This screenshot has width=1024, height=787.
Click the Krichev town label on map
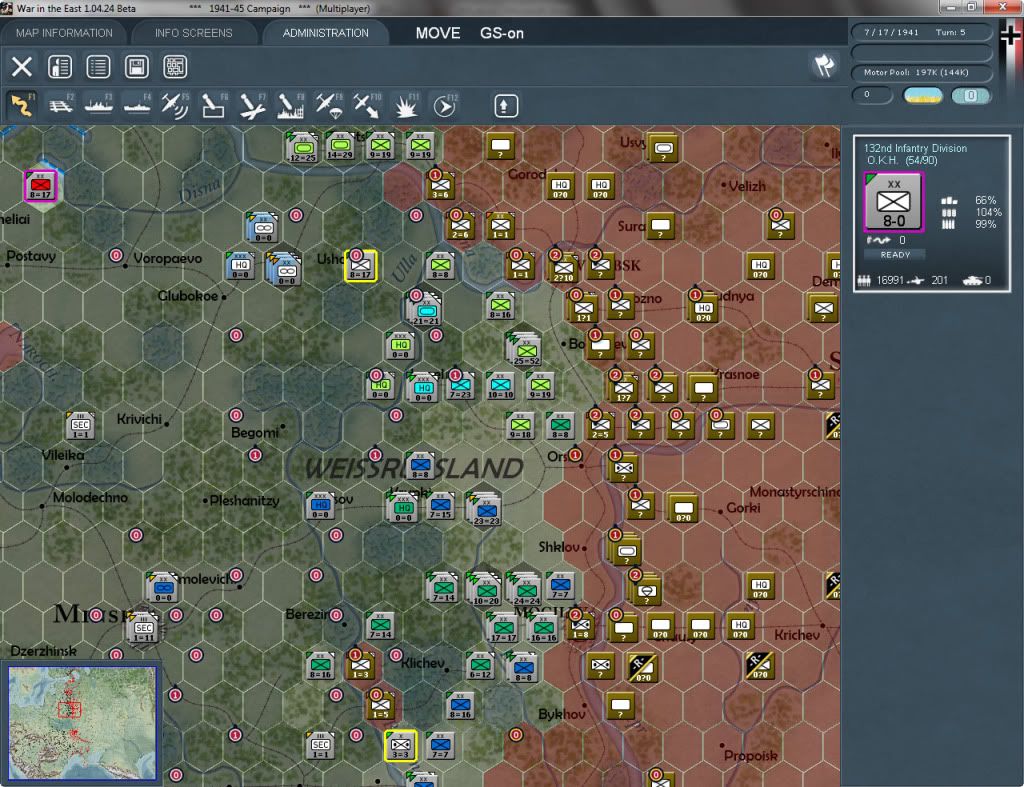797,635
